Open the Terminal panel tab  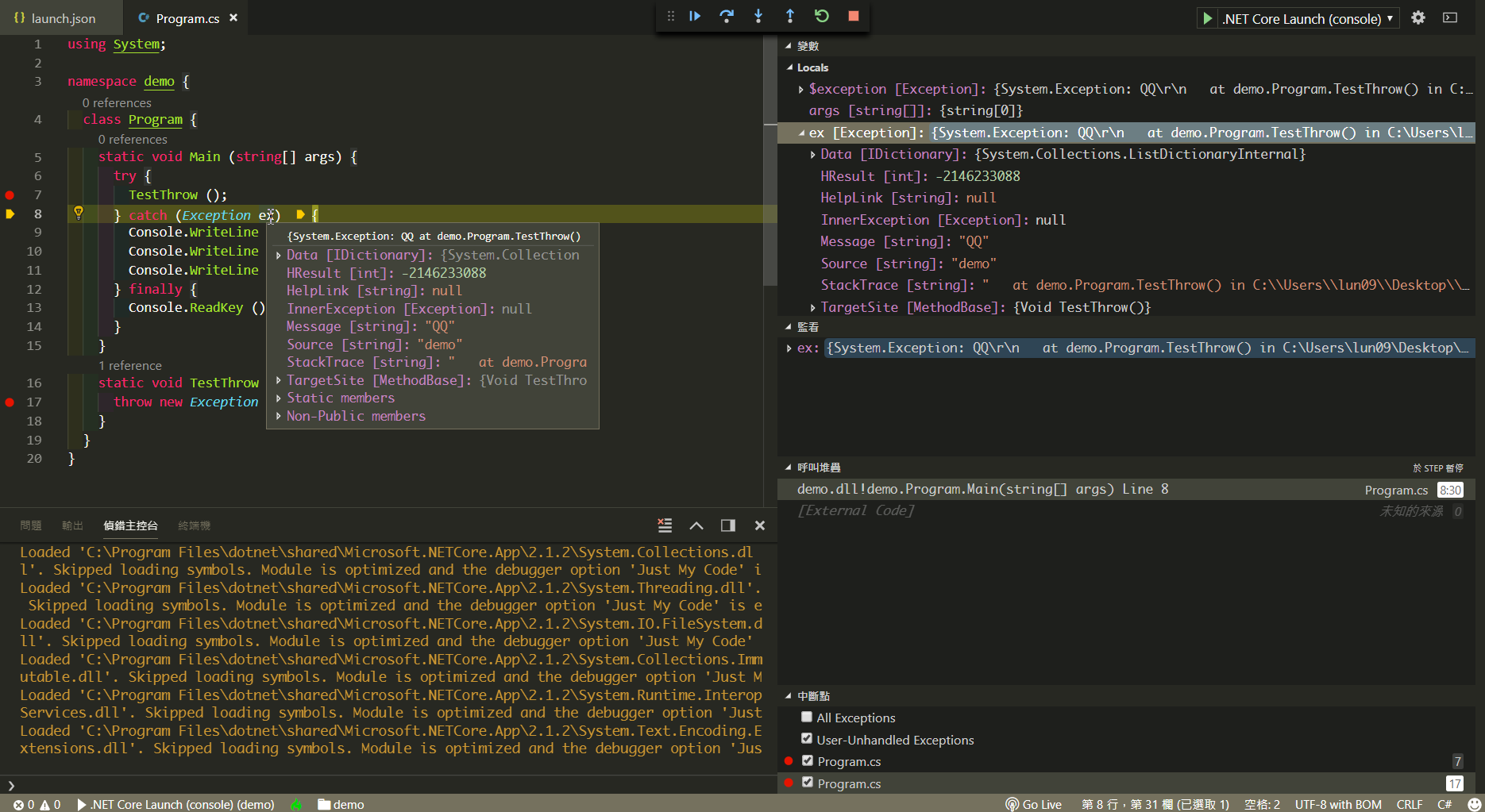[195, 525]
